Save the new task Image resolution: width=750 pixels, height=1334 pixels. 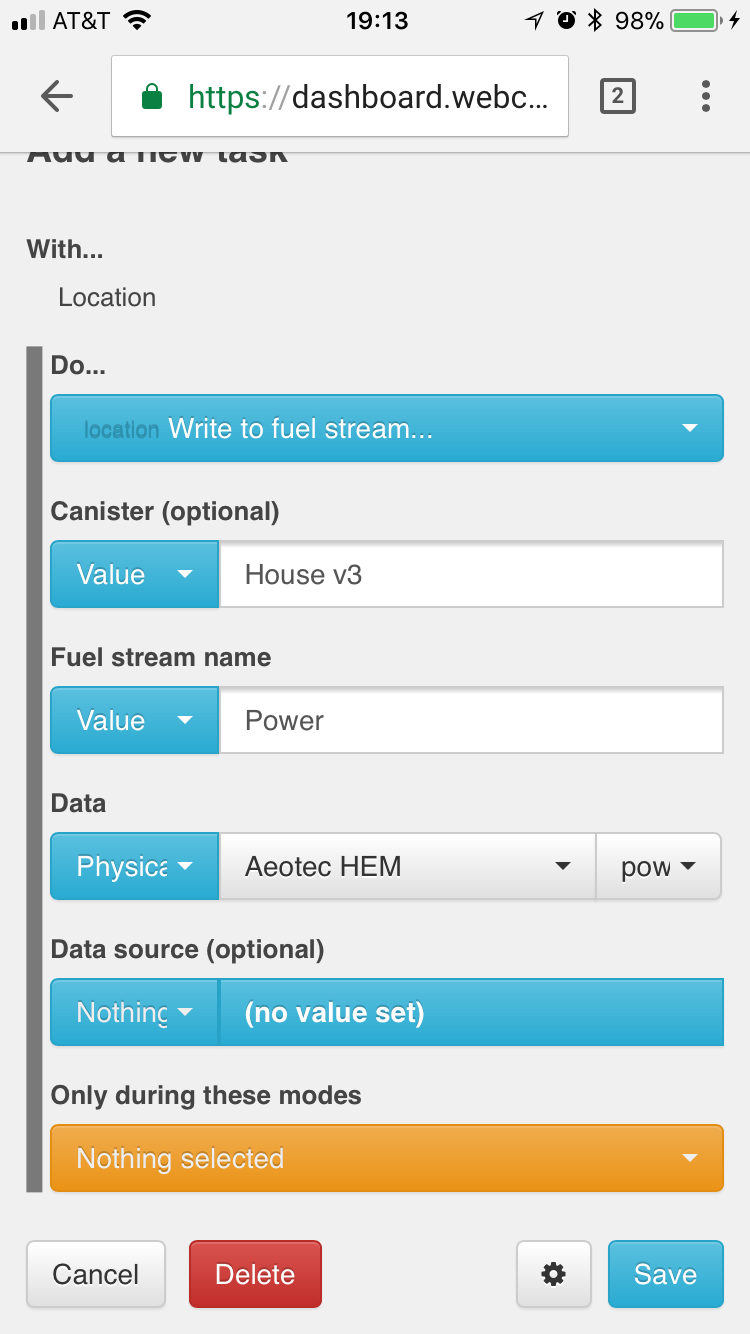coord(665,1274)
